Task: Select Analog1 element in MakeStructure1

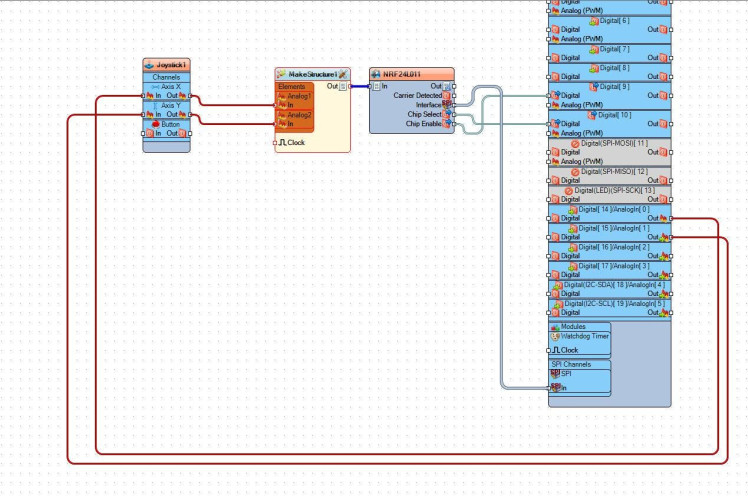Action: (x=295, y=96)
